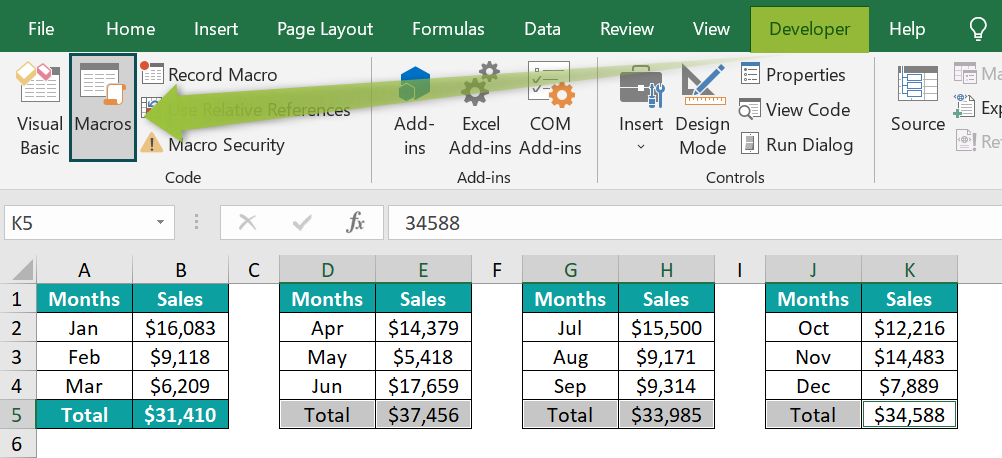Expand the Name Box dropdown
Image resolution: width=1002 pixels, height=458 pixels.
(x=160, y=222)
